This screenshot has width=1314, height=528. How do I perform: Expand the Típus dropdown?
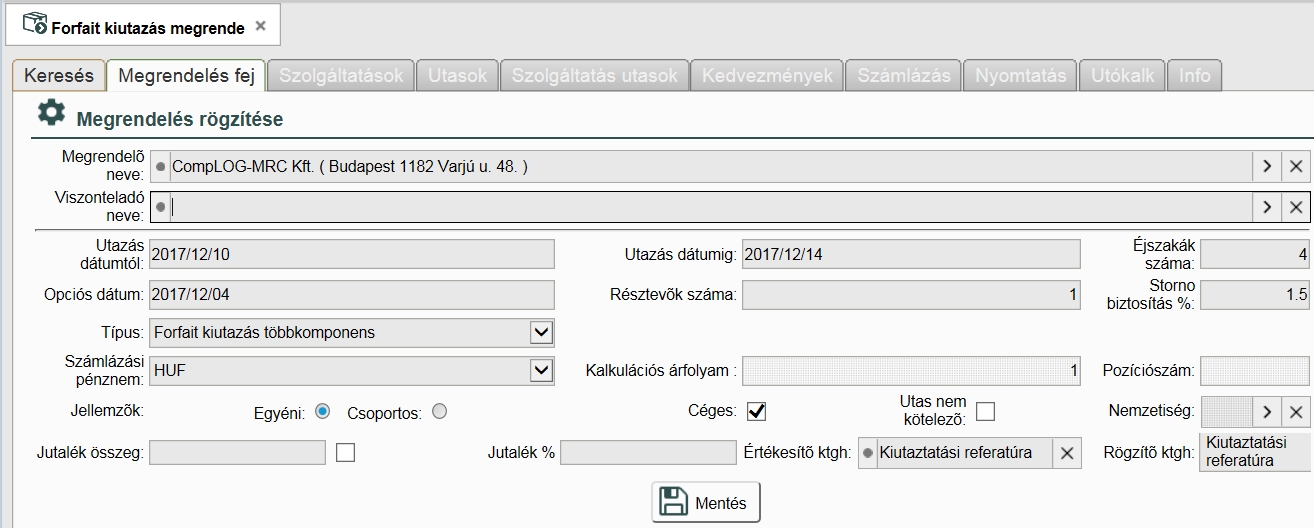541,332
